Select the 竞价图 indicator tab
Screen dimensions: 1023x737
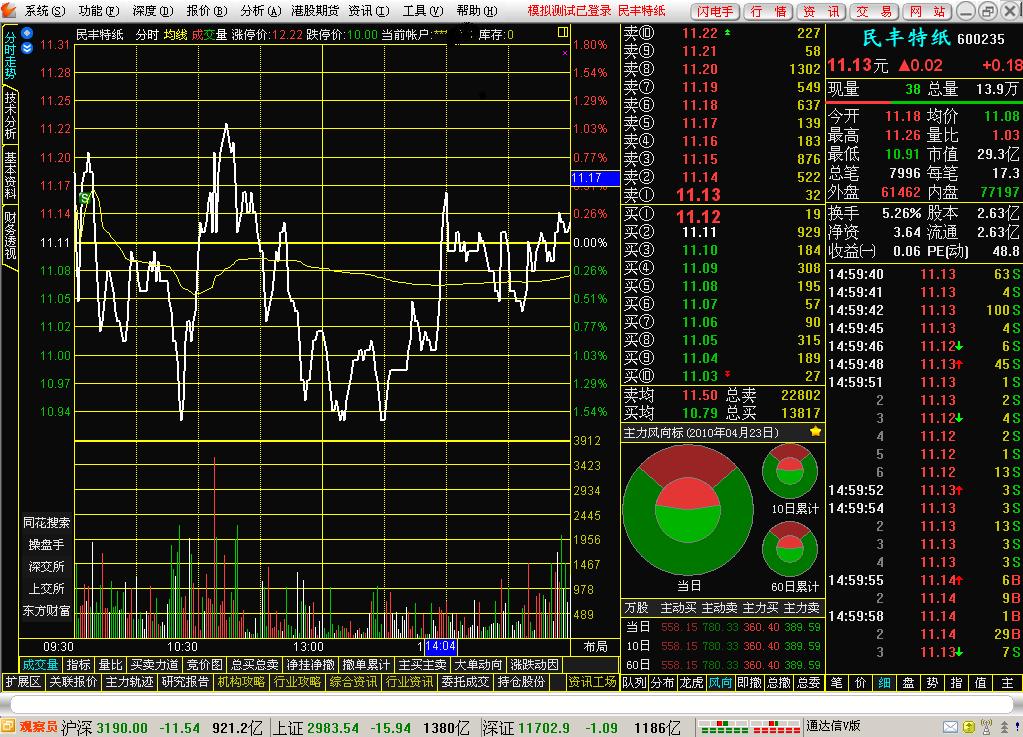pyautogui.click(x=204, y=665)
